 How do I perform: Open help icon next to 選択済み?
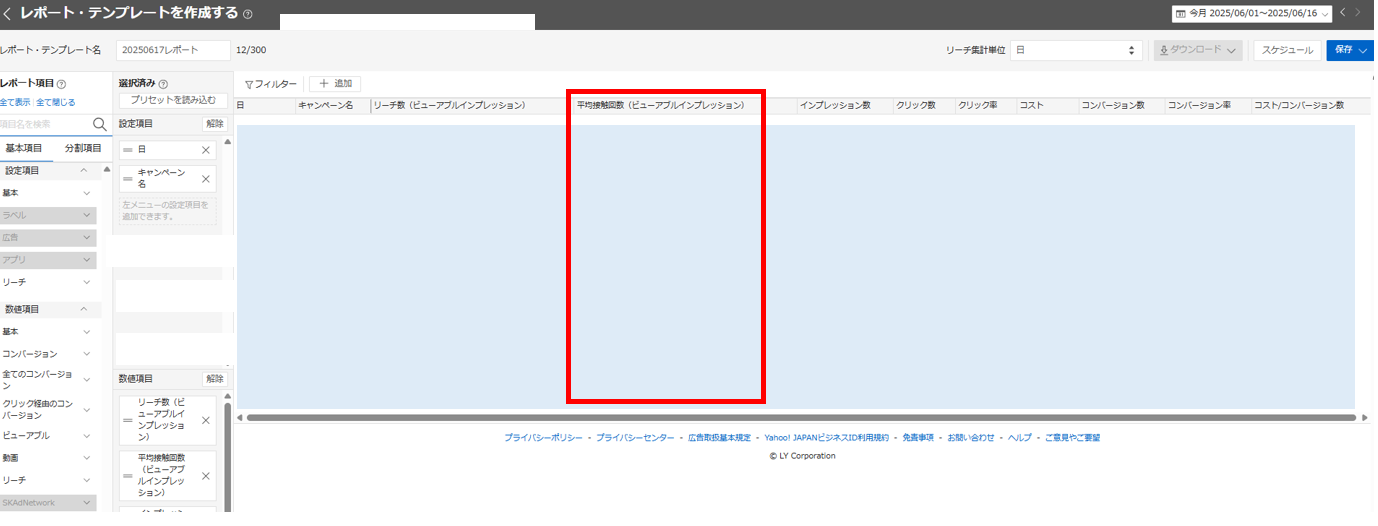(x=163, y=85)
